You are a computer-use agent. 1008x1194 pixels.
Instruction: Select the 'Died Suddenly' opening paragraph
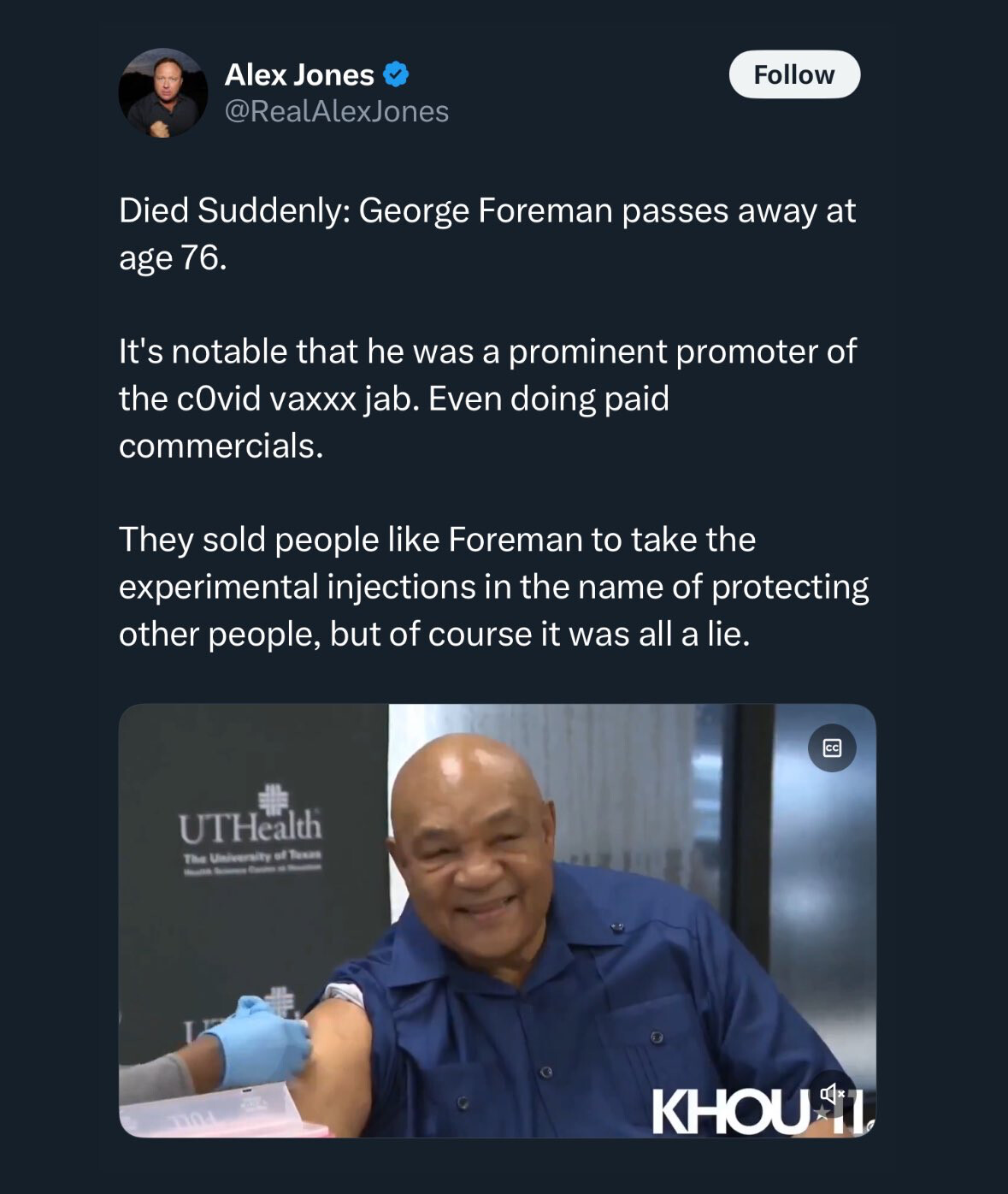click(487, 233)
